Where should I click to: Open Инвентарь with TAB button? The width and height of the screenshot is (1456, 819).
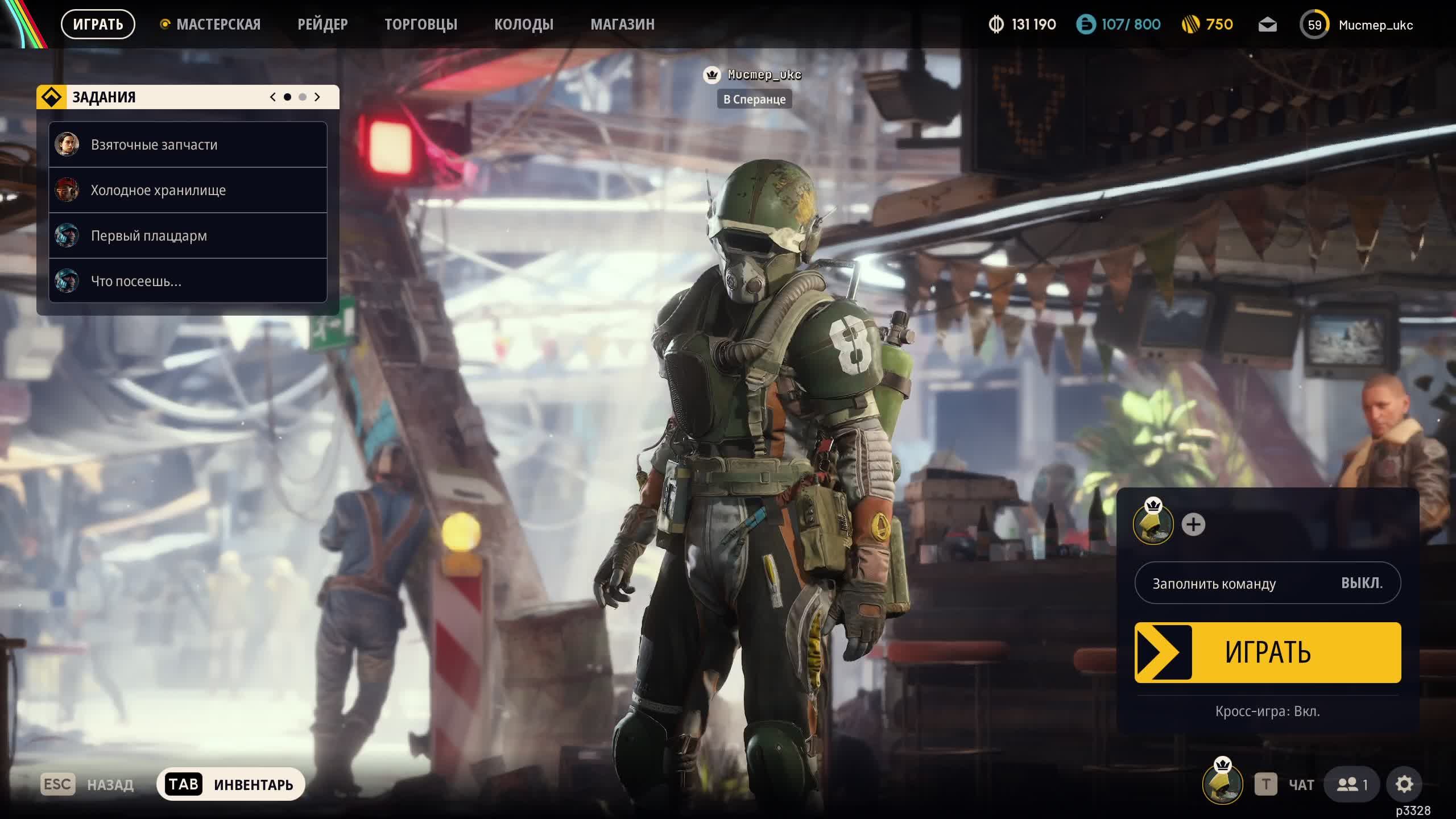[231, 784]
